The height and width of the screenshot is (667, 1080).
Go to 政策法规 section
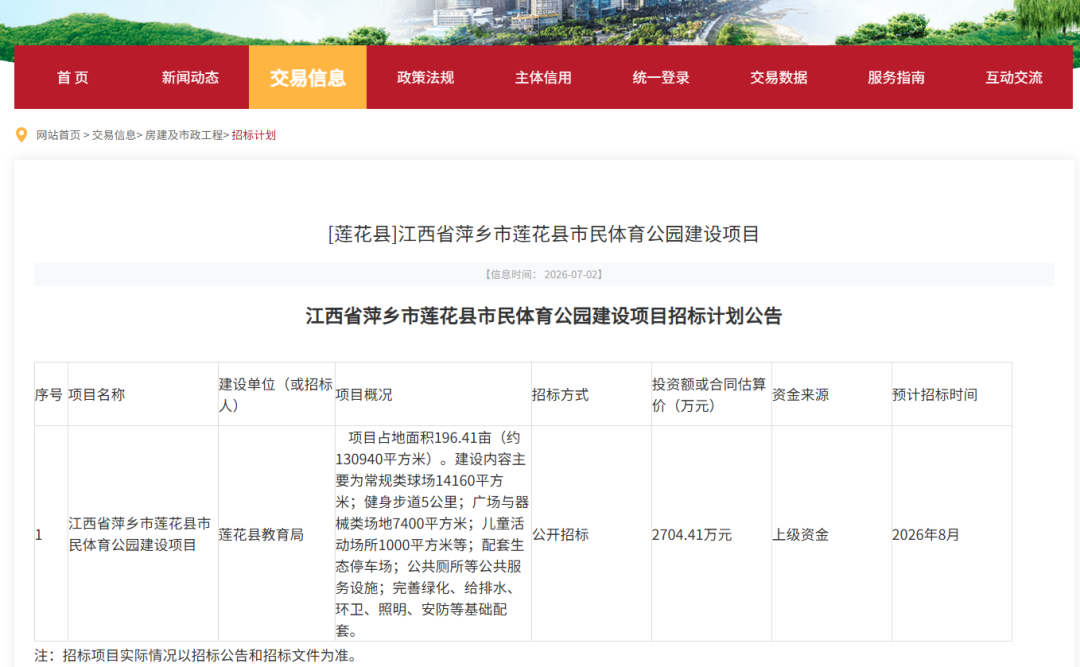point(426,78)
